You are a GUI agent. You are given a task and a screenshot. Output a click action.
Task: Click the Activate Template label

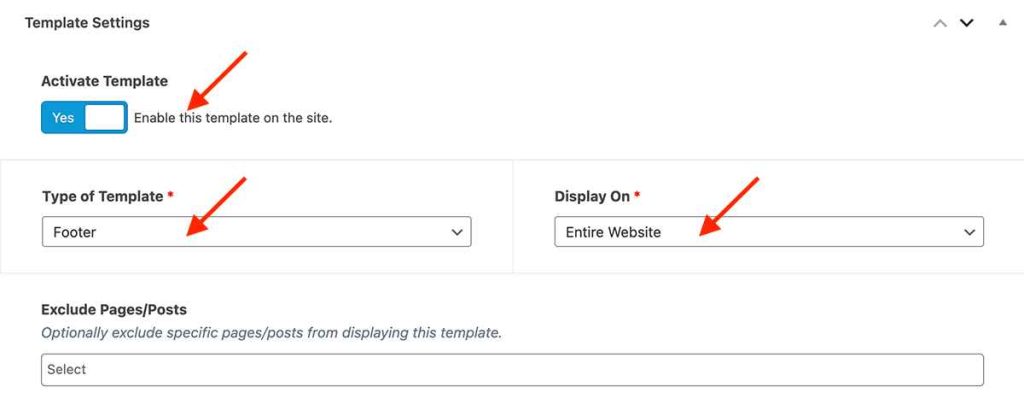coord(105,81)
